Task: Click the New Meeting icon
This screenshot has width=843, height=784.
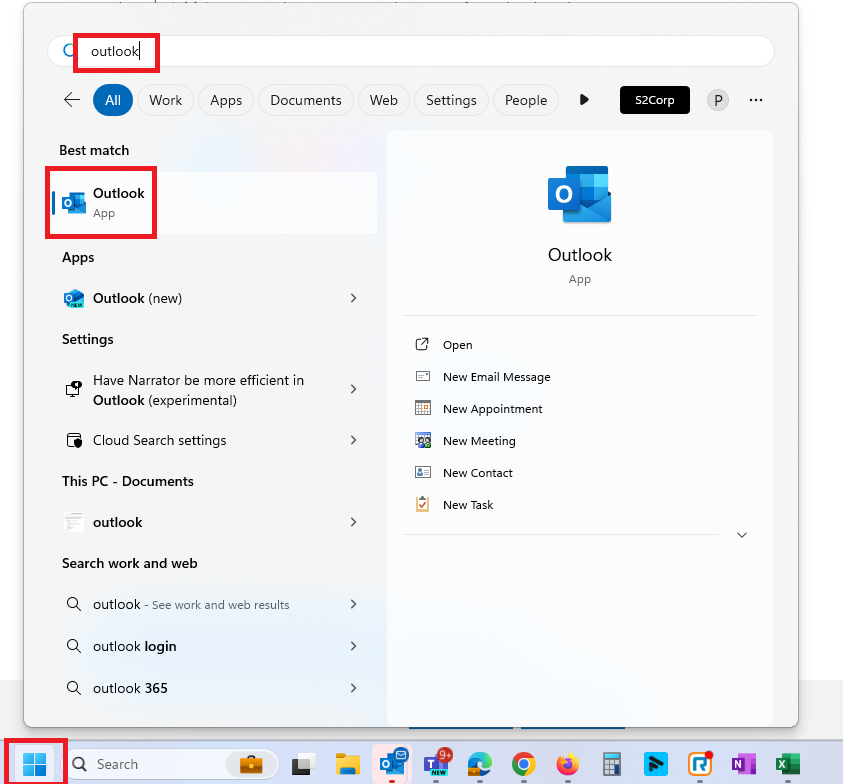Action: [x=423, y=440]
